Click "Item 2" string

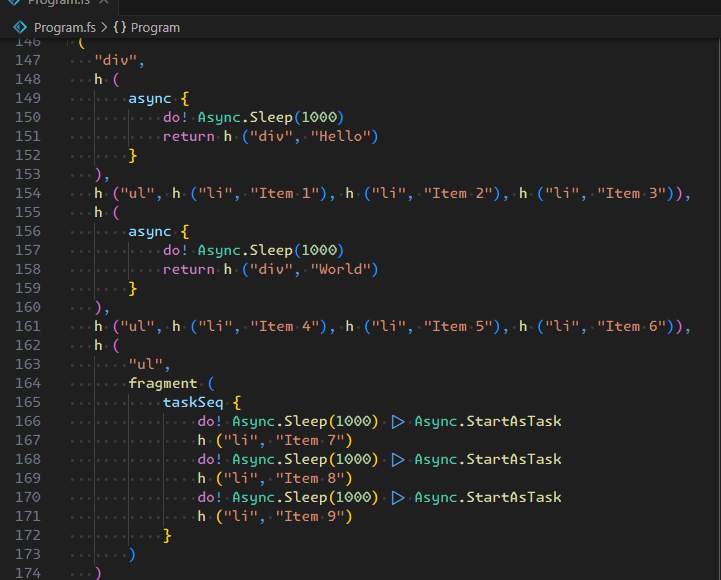click(x=458, y=193)
